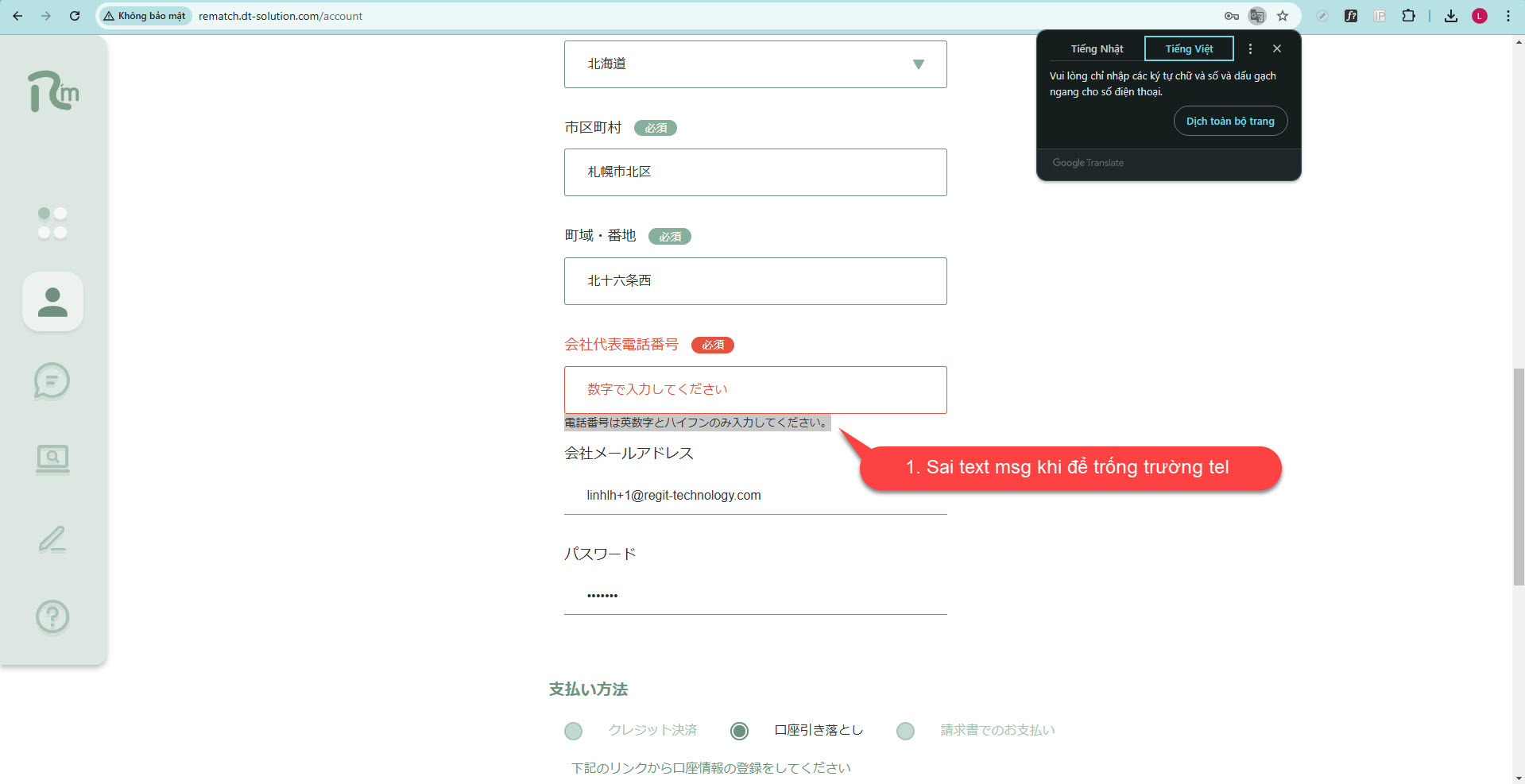
Task: Select the 請求書でのお支払い radio button
Action: [905, 731]
